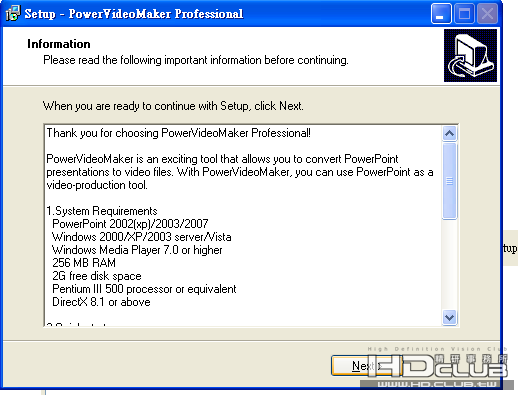Click the "PowerPoint 2002(xp)/2003/2007" requirement line
The height and width of the screenshot is (395, 519).
click(x=130, y=224)
